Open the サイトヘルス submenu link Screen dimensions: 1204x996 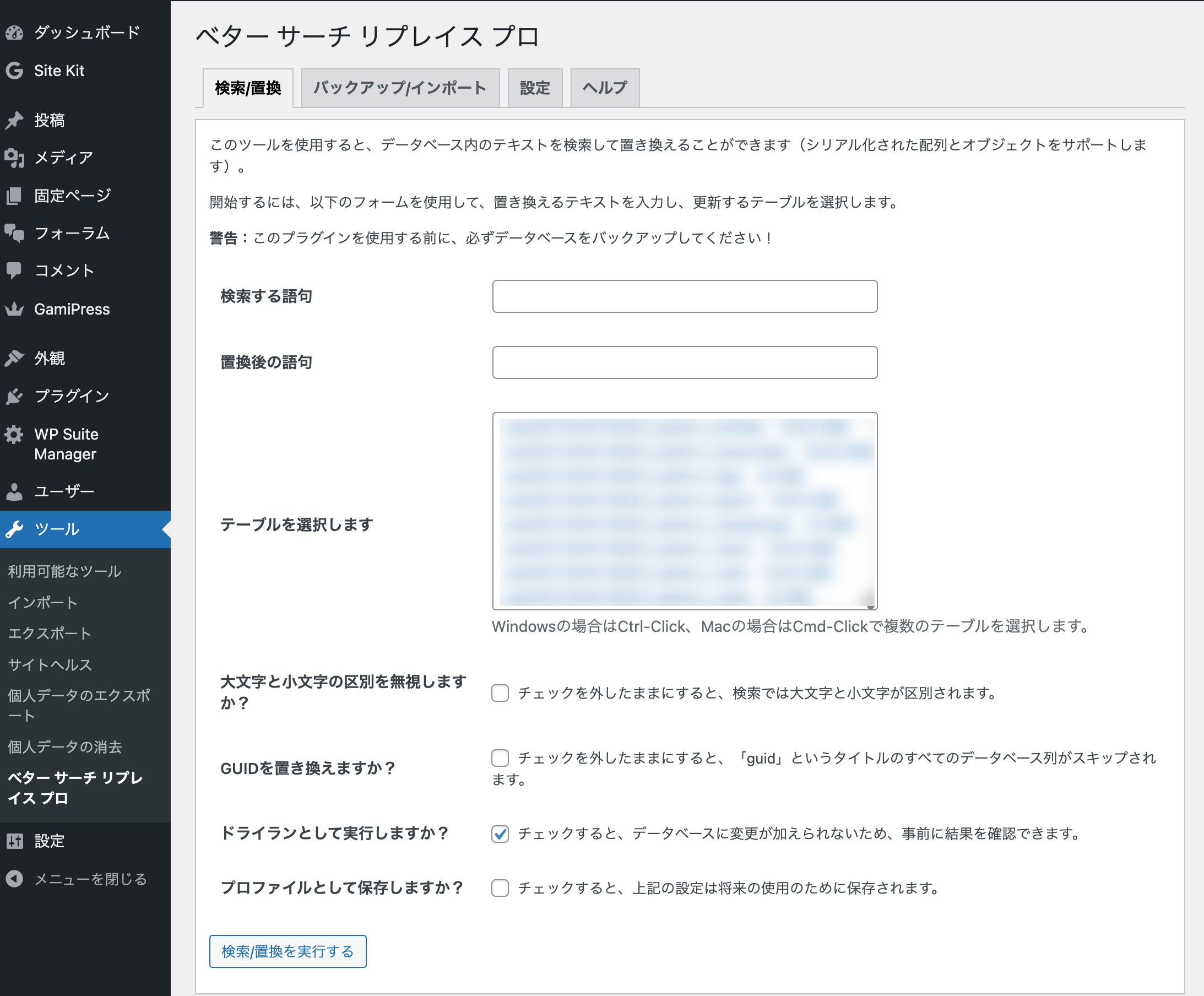(50, 664)
